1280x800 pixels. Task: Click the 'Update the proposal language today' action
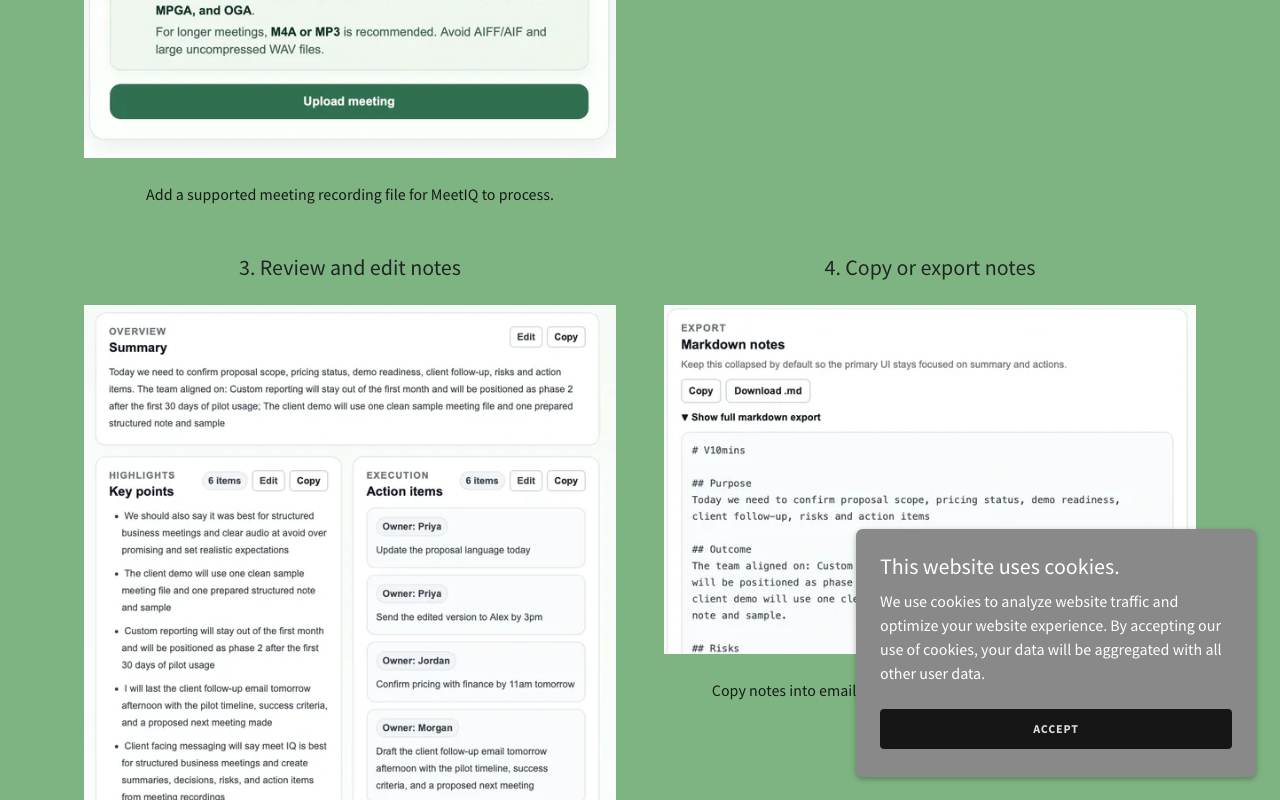point(453,550)
